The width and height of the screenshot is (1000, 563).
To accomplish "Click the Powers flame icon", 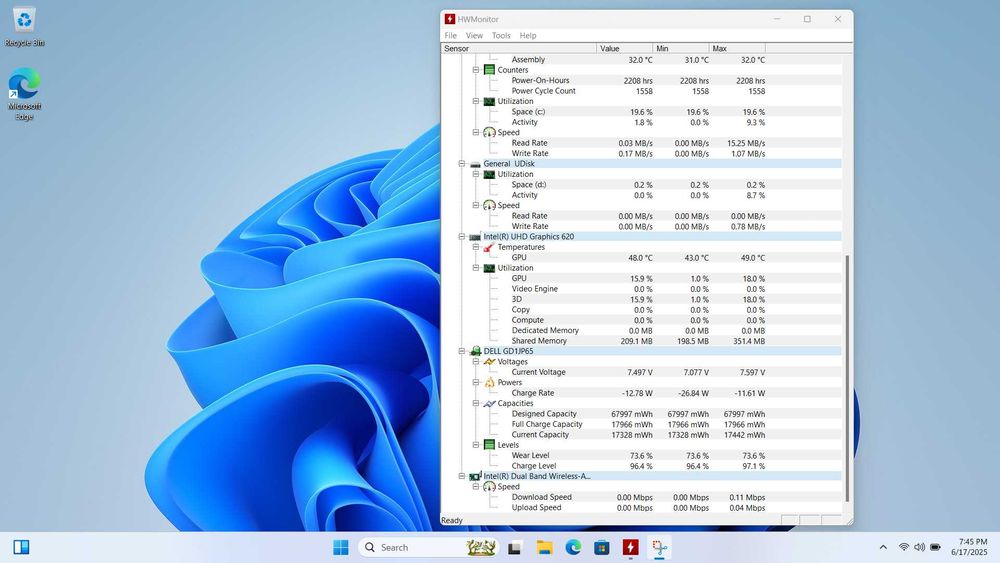I will [489, 383].
